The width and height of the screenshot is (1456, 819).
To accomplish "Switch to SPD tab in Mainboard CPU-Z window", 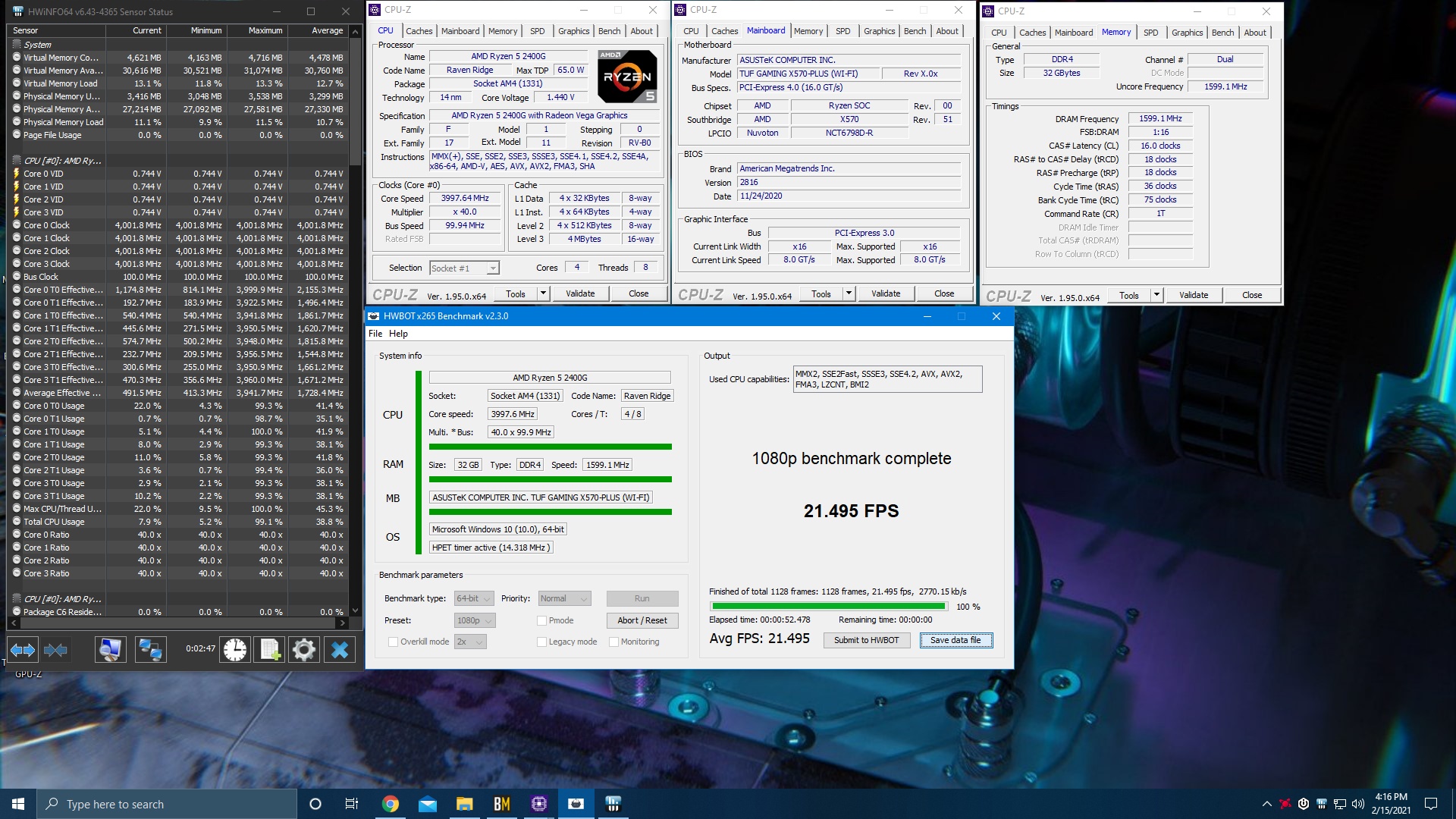I will click(x=843, y=31).
